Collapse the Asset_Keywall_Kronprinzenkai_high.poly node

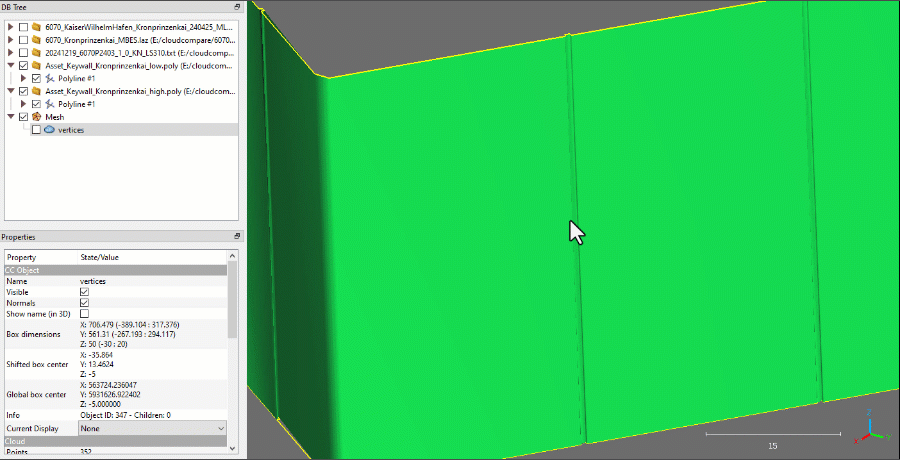pos(11,91)
